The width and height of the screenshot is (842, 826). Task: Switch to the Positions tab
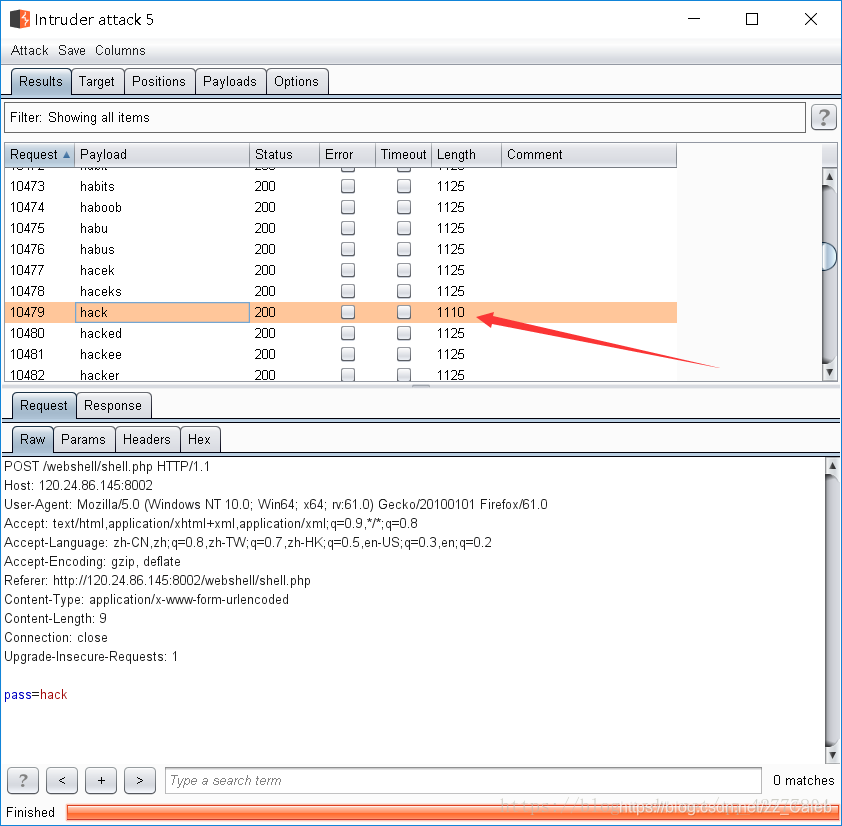[x=159, y=82]
